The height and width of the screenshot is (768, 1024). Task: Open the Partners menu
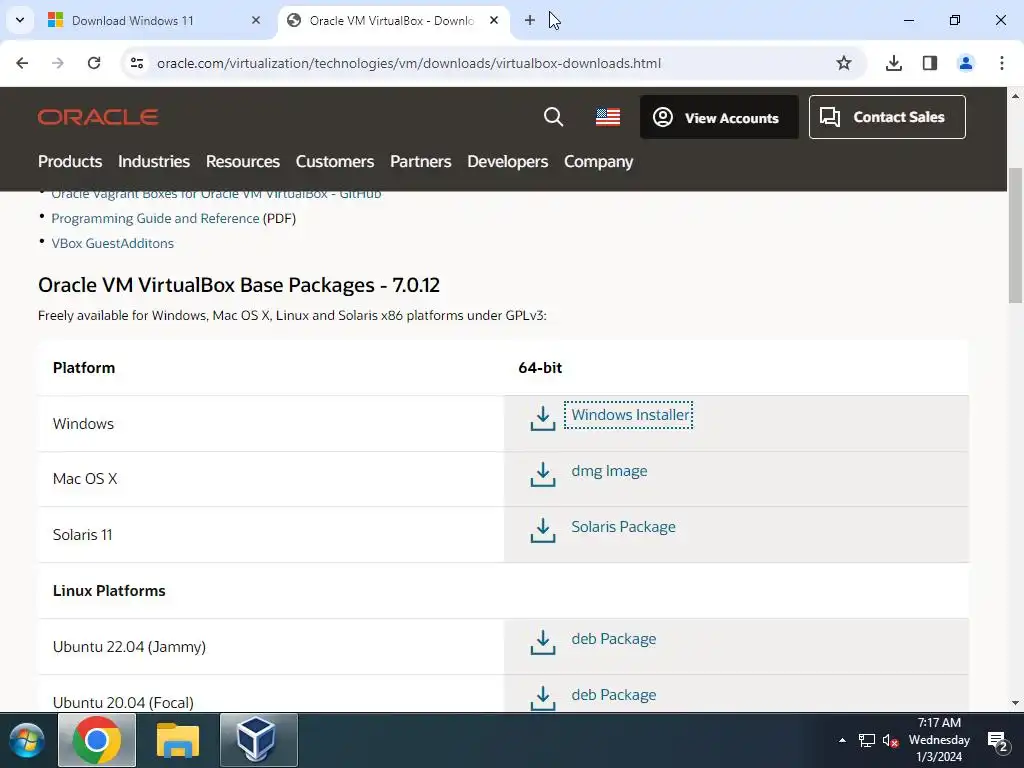tap(421, 161)
